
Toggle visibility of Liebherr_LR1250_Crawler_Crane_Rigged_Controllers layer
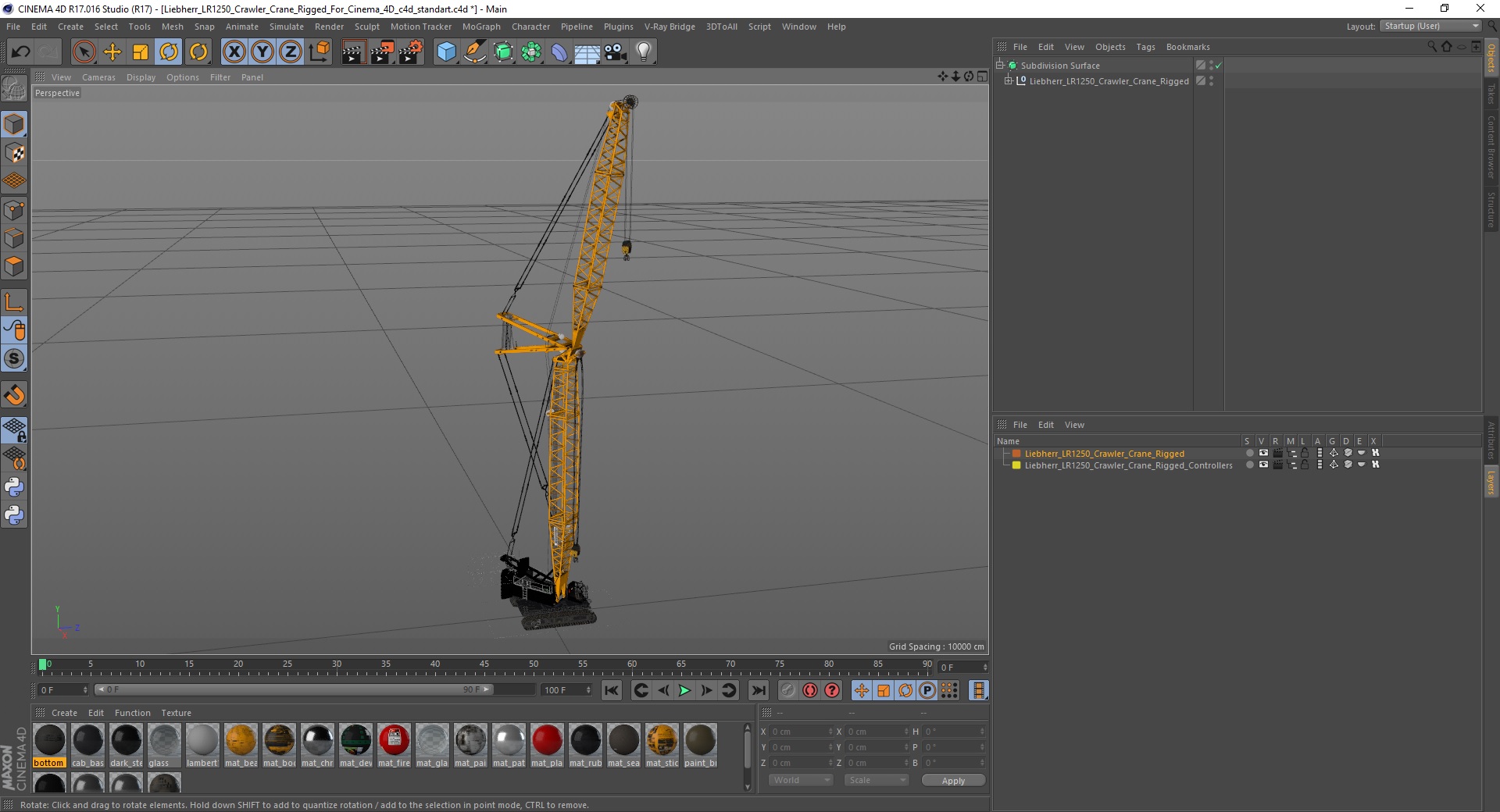tap(1263, 465)
